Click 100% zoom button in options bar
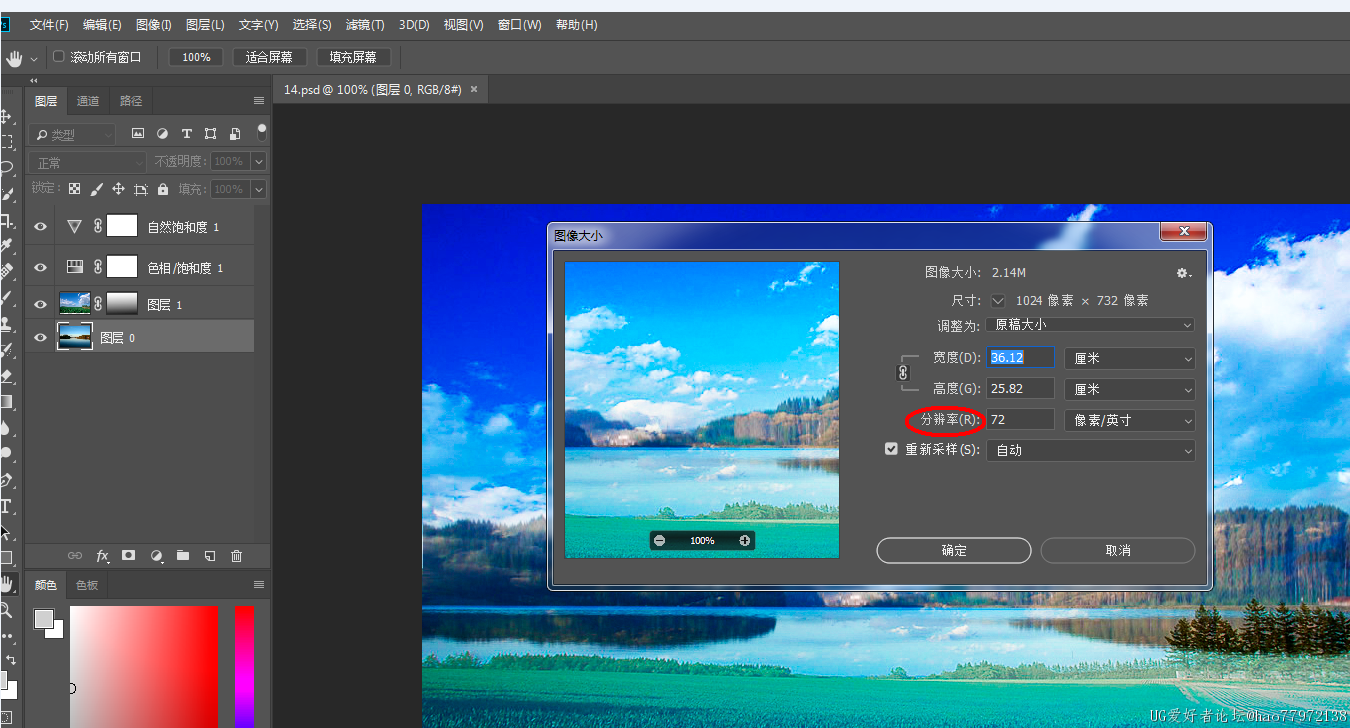The width and height of the screenshot is (1350, 728). 196,57
